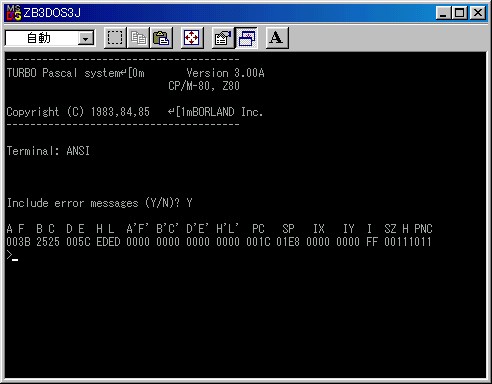Click the 'CP/M-80, Z80' text
Screen dimensions: 492x384
[x=204, y=86]
